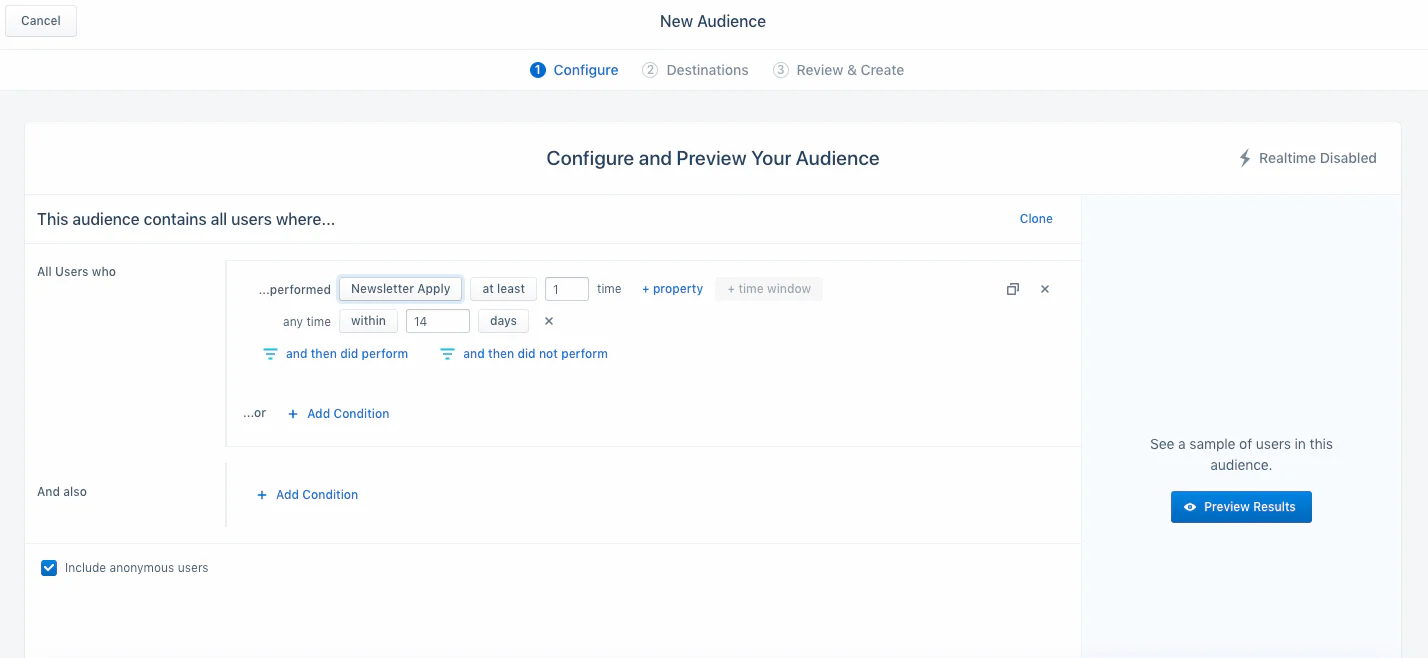Screen dimensions: 1428x658
Task: Uncheck Include anonymous users checkbox
Action: tap(49, 568)
